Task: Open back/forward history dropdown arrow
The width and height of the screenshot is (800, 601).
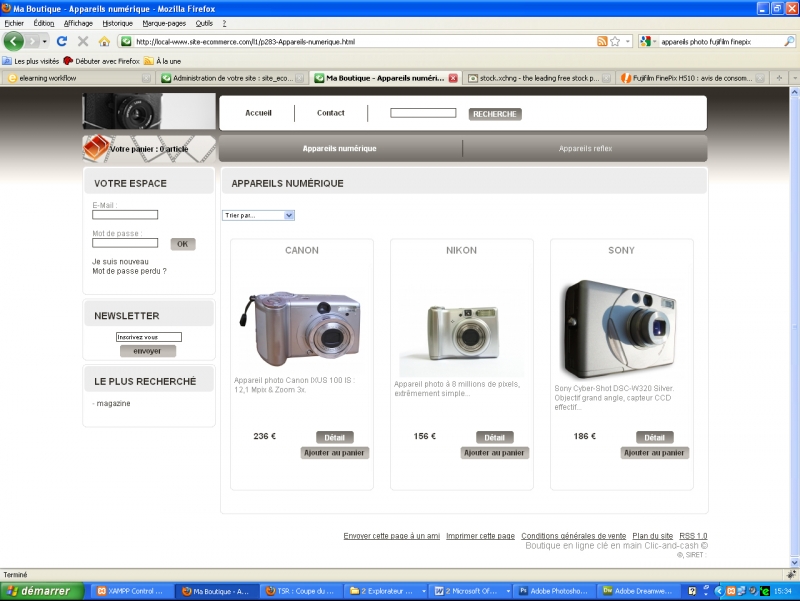Action: point(45,41)
